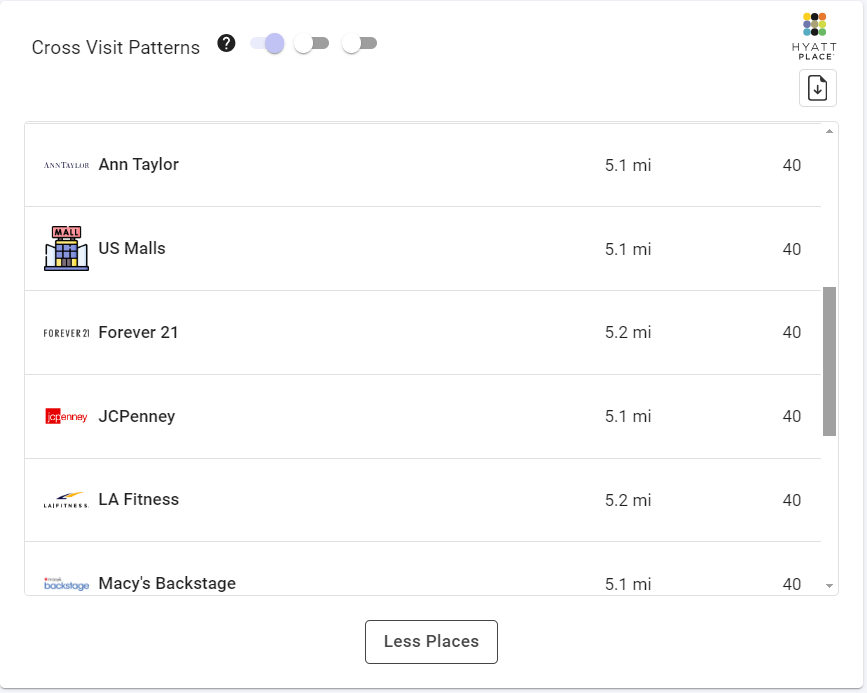Click the Less Places button
Viewport: 867px width, 693px height.
click(431, 641)
